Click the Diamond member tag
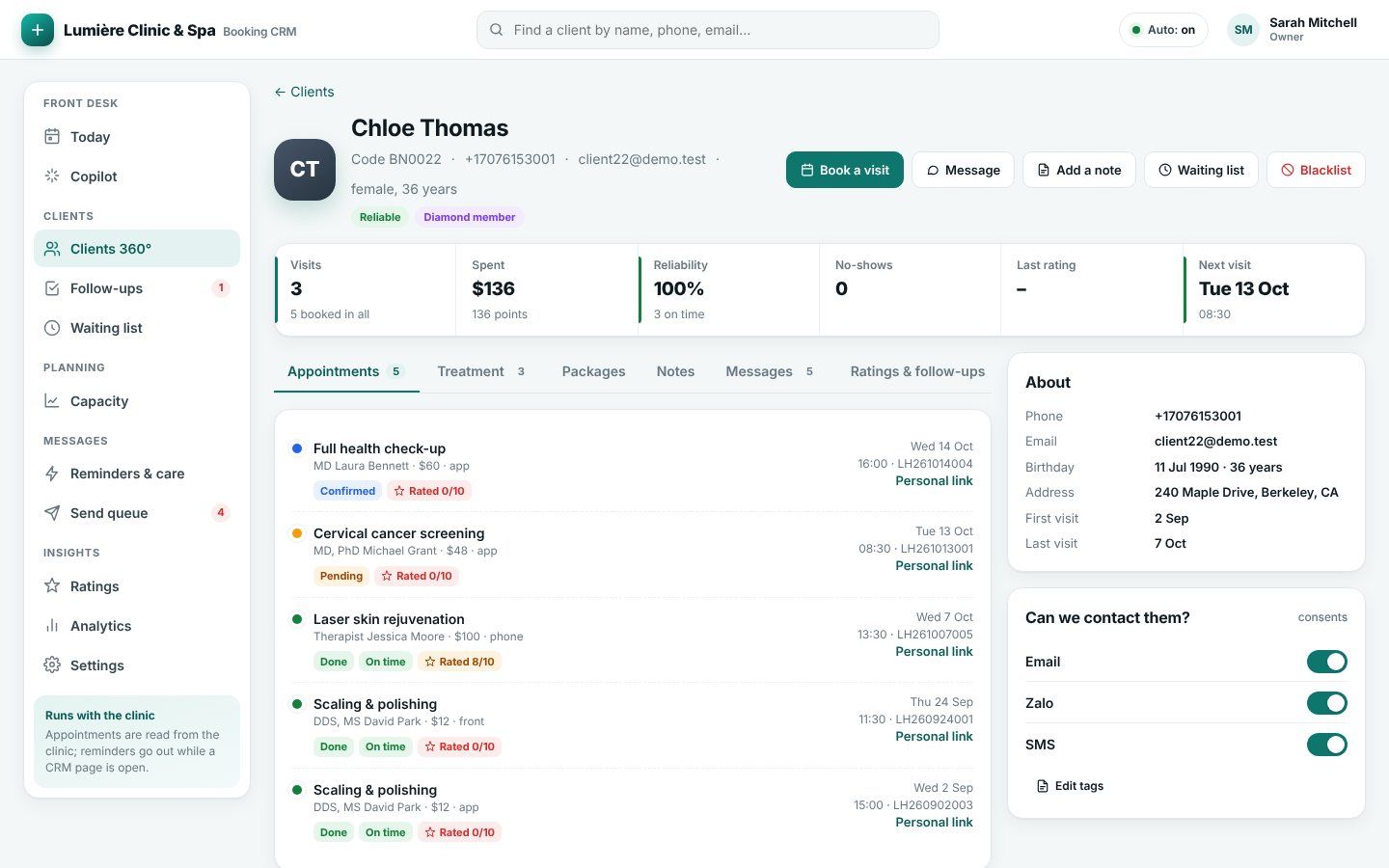This screenshot has width=1389, height=868. [x=470, y=217]
